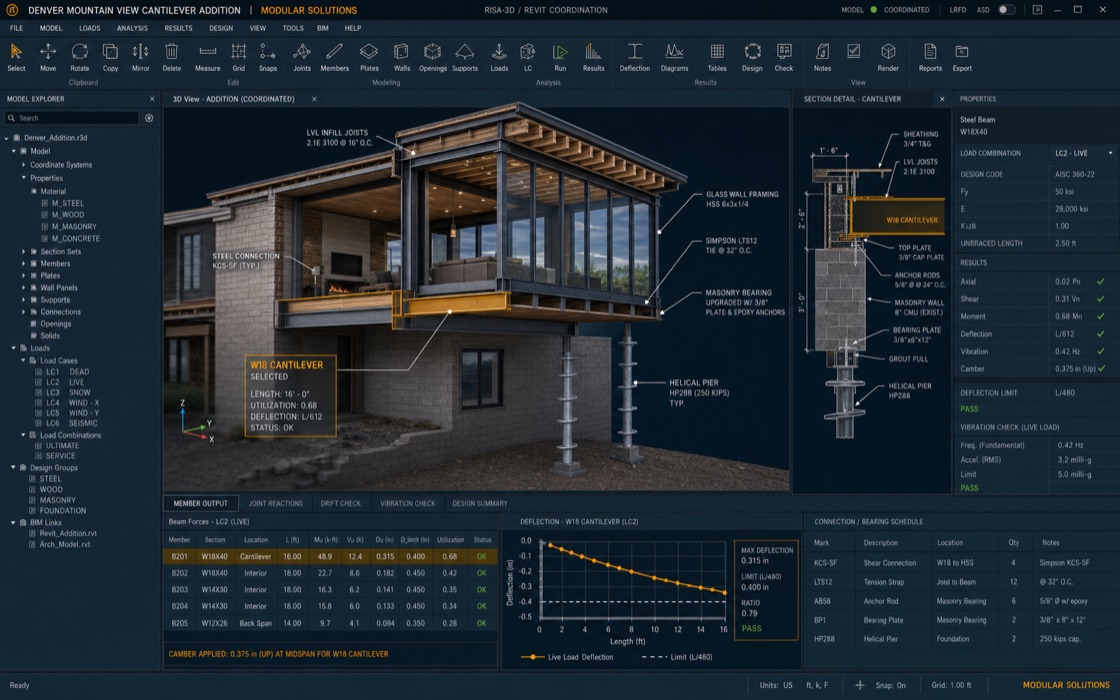The width and height of the screenshot is (1120, 700).
Task: Select the Move tool in toolbar
Action: pos(48,57)
